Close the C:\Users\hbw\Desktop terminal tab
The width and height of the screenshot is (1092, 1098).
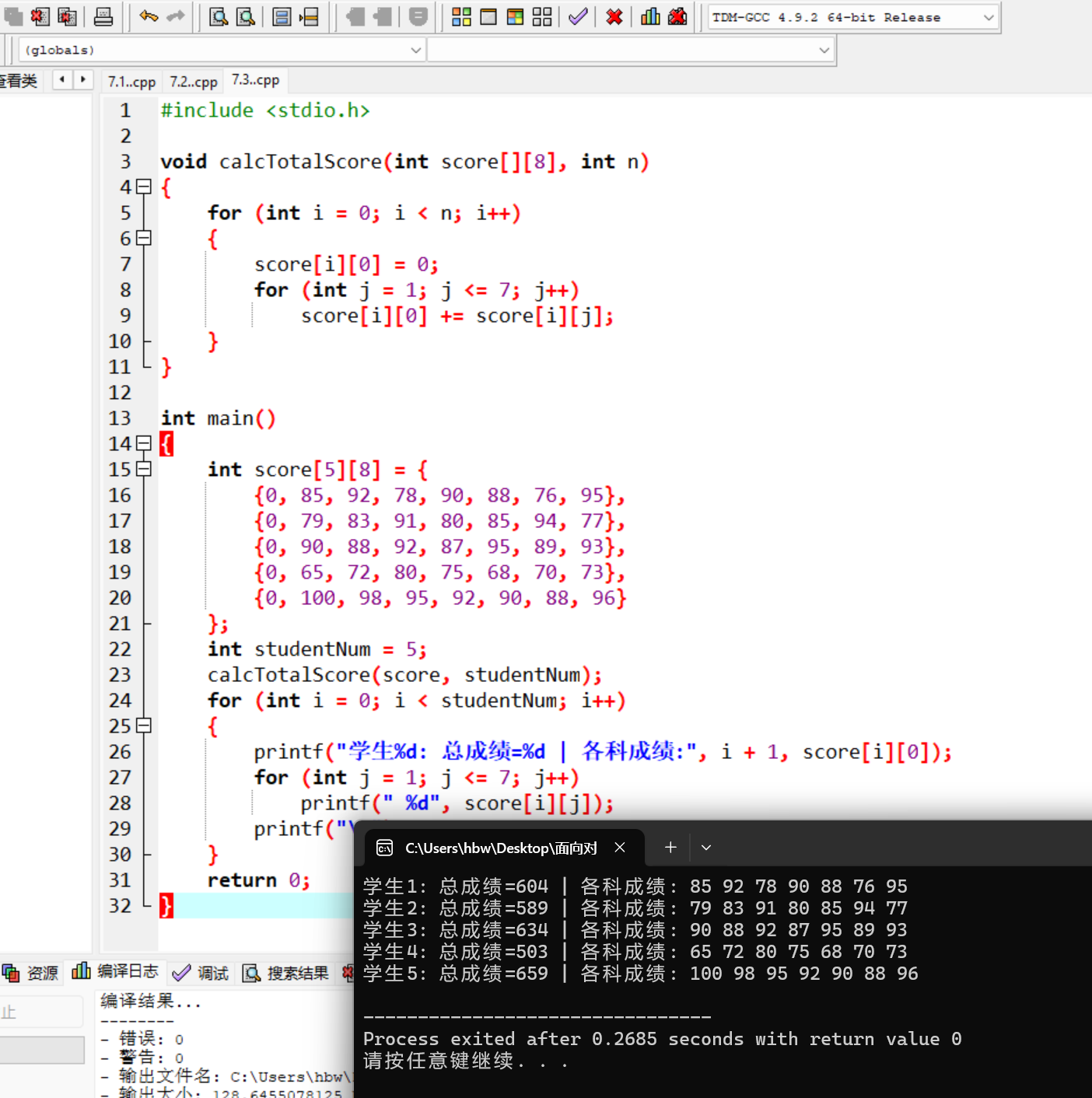[620, 848]
